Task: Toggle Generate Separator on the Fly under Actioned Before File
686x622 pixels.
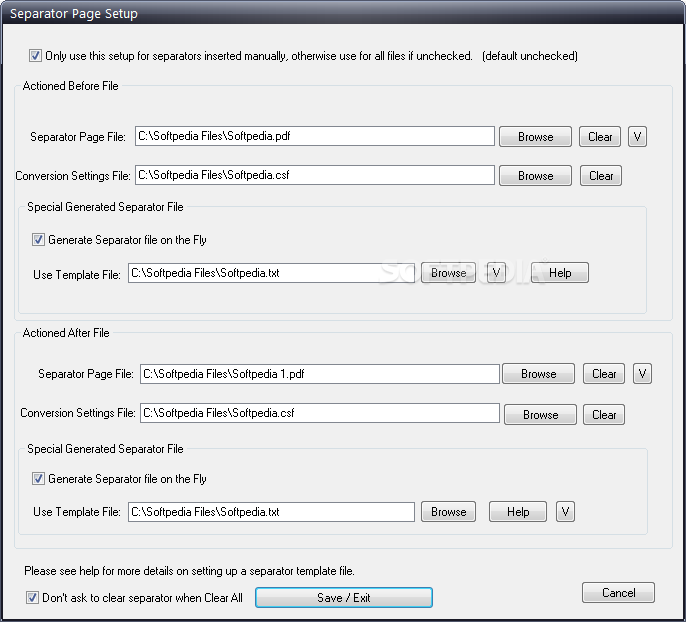Action: point(39,240)
